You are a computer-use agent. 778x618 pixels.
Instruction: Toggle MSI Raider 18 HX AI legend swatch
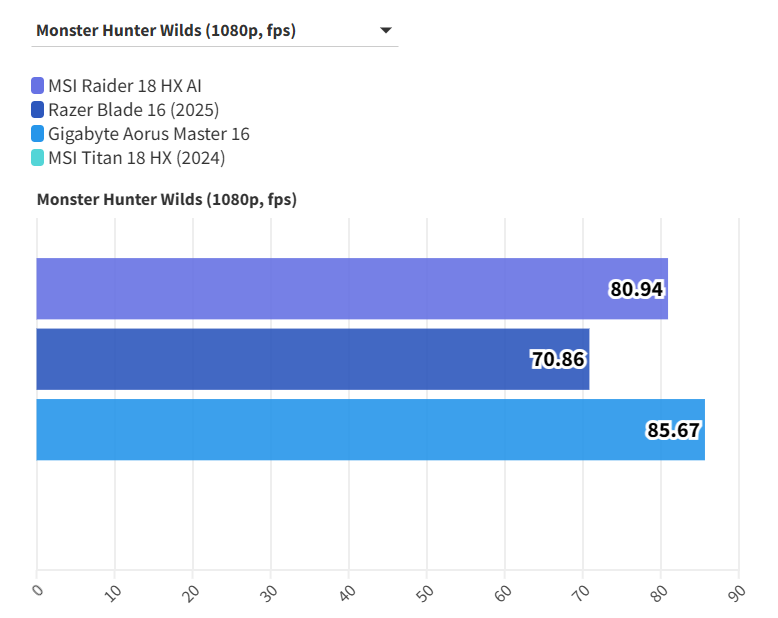pyautogui.click(x=37, y=85)
